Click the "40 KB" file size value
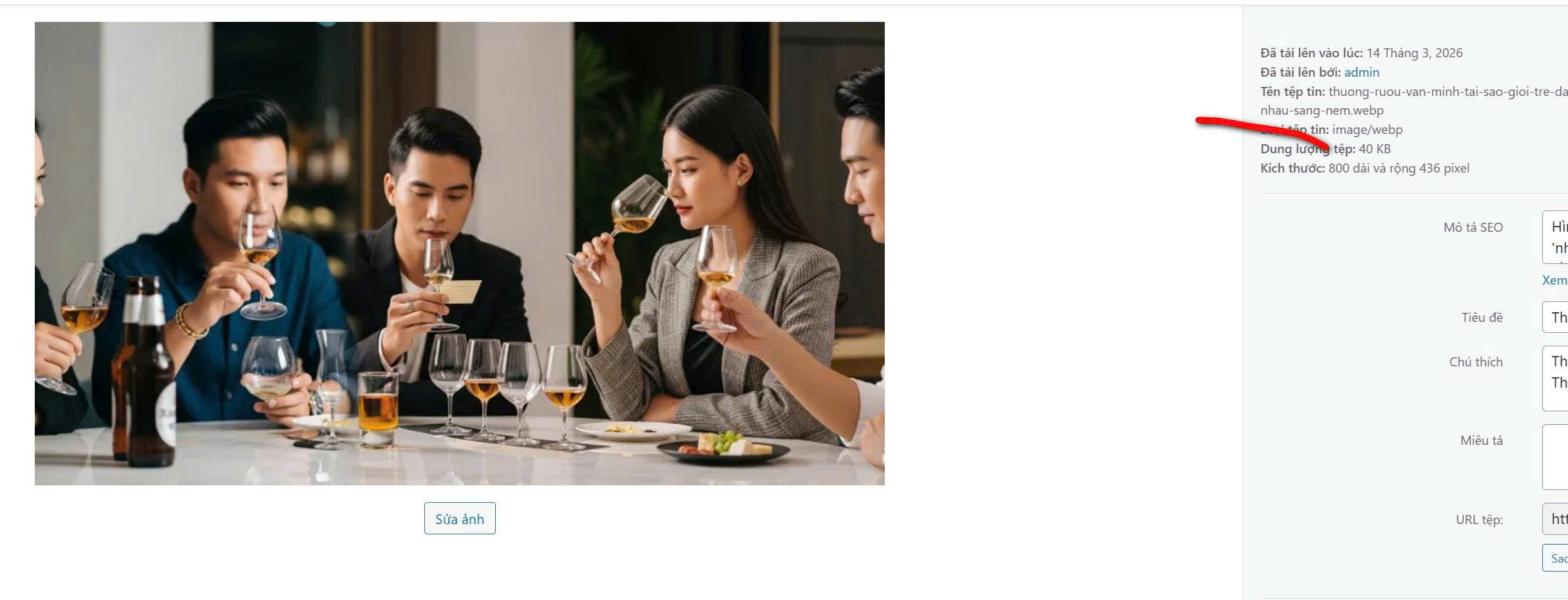 1374,149
